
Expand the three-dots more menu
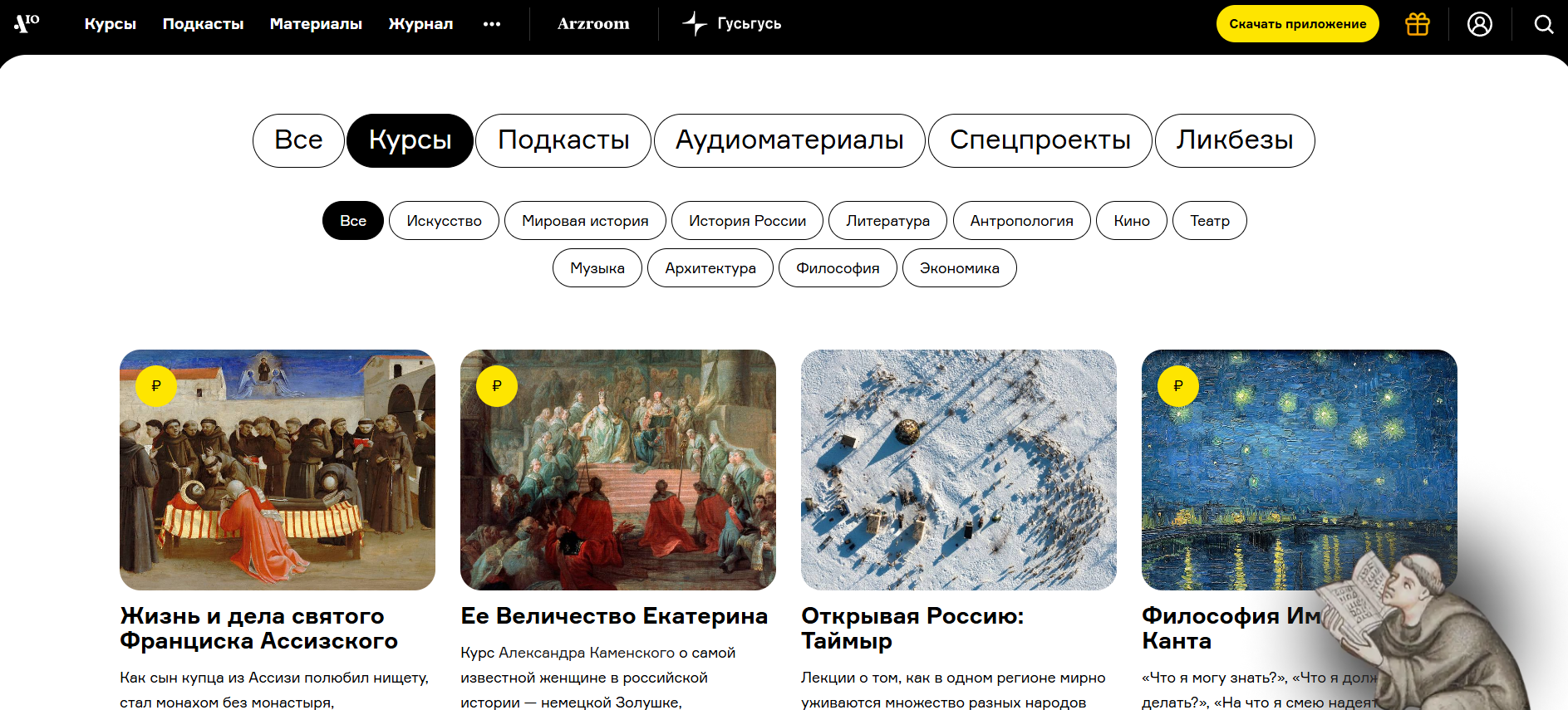coord(492,24)
